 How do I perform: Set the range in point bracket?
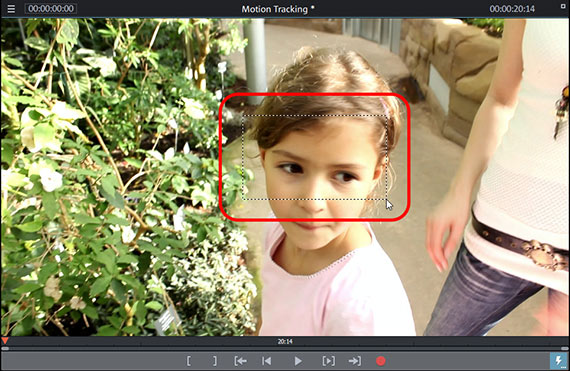coord(189,361)
